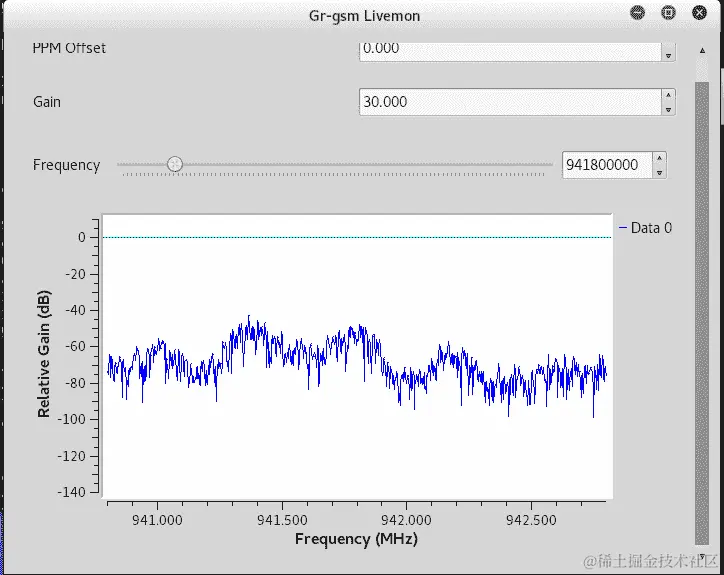Click the -100 gain axis label
This screenshot has width=724, height=575.
72,419
